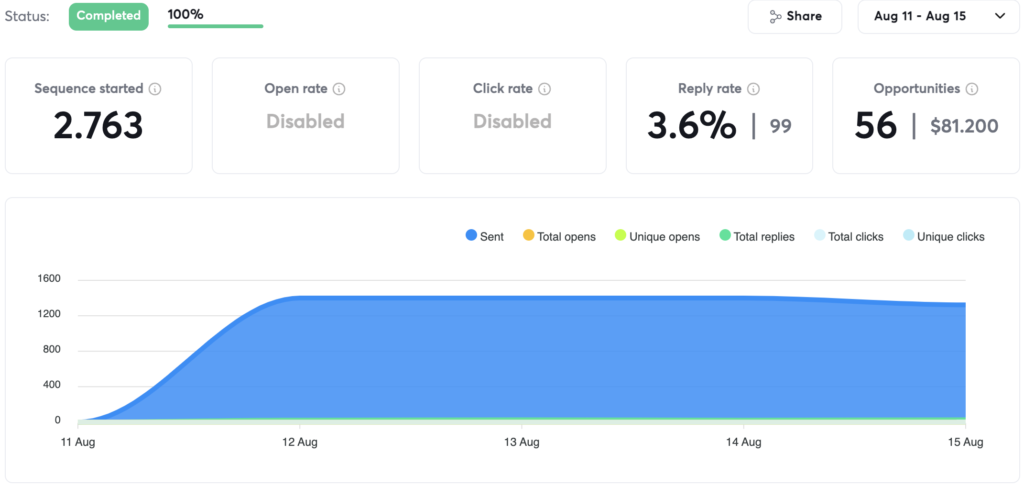Click the 2.763 Sequence started card
Screen dimensions: 1024x487
click(98, 115)
